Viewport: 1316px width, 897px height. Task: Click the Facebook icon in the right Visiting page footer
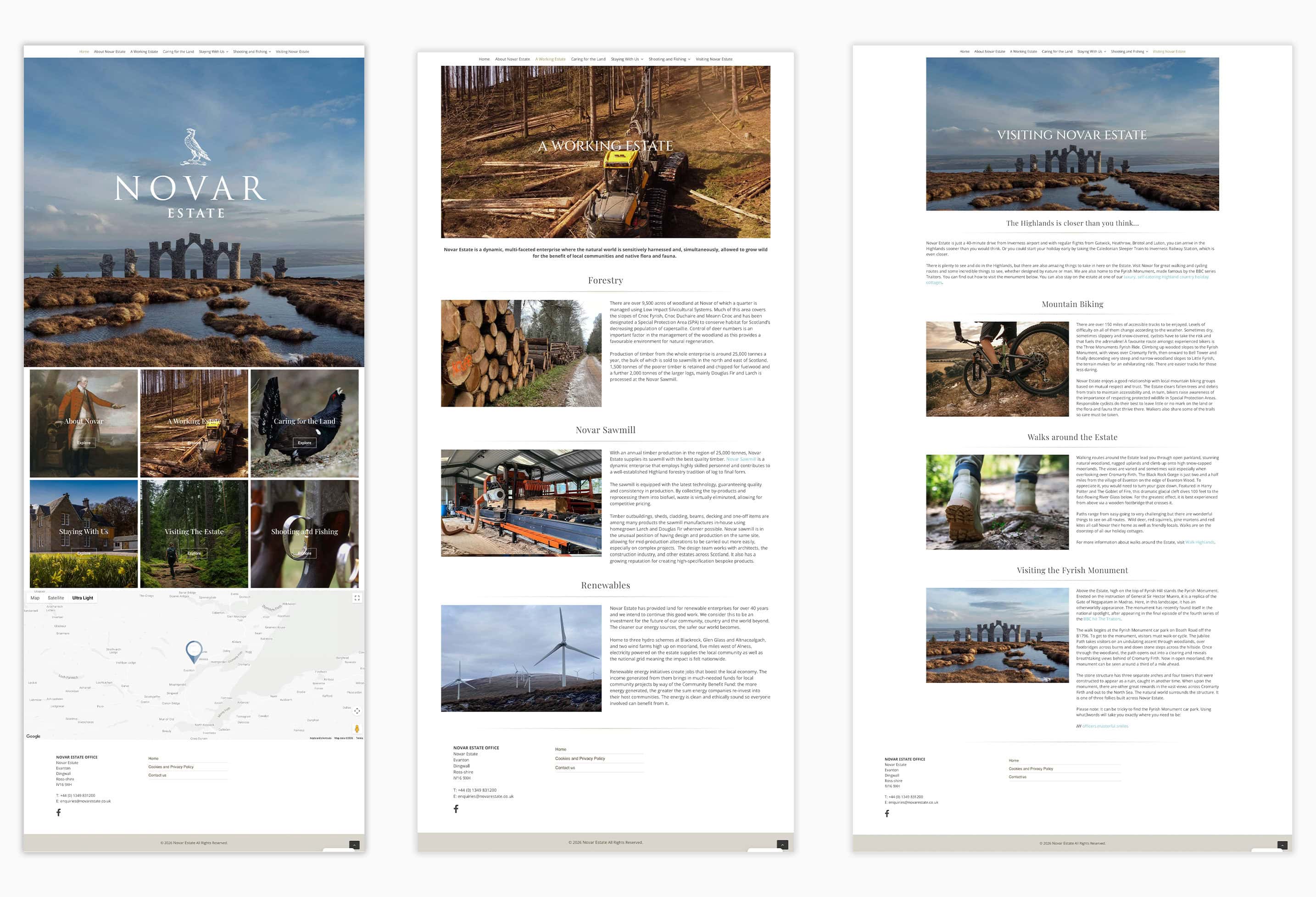tap(887, 814)
